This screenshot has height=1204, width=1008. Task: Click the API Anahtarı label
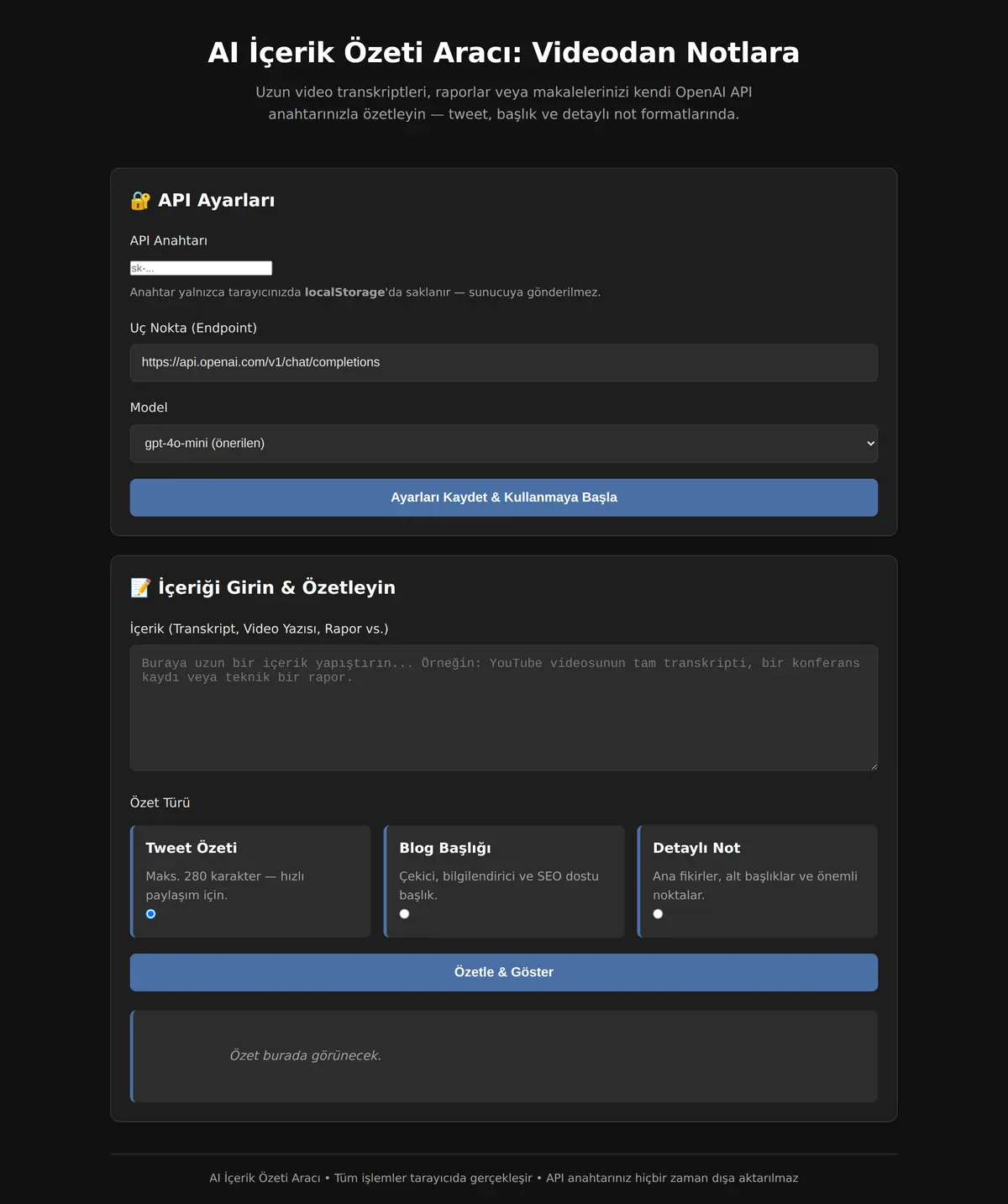[x=169, y=241]
